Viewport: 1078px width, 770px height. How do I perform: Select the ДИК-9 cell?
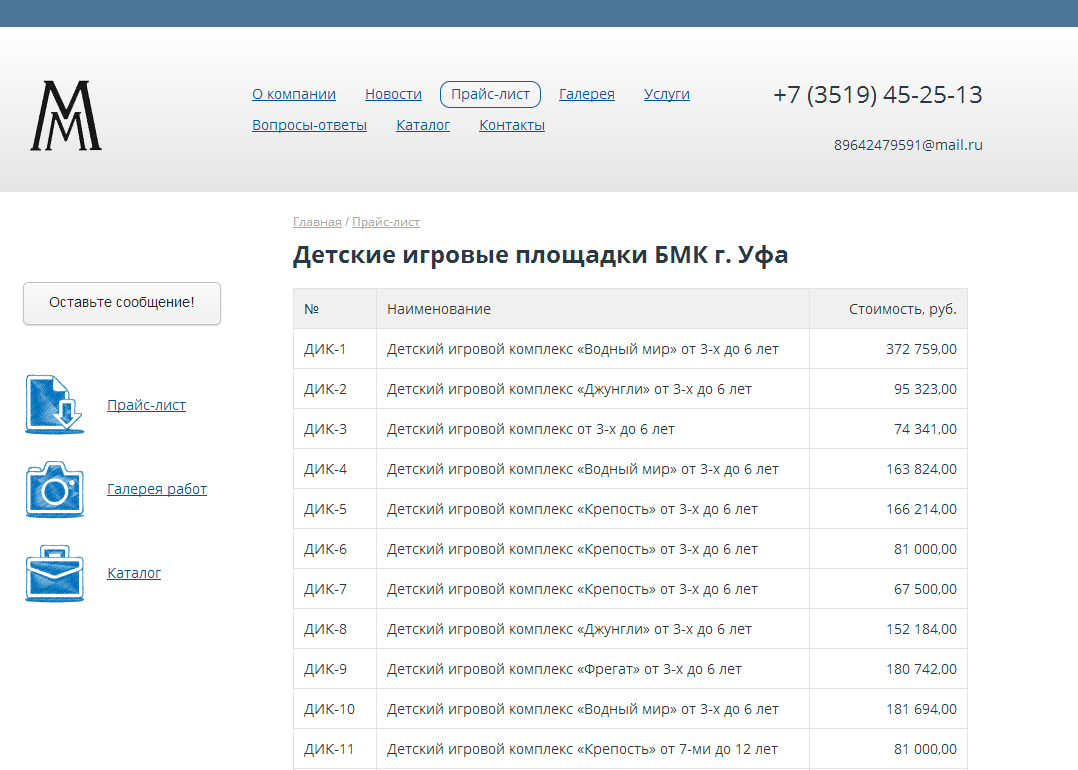[x=335, y=668]
